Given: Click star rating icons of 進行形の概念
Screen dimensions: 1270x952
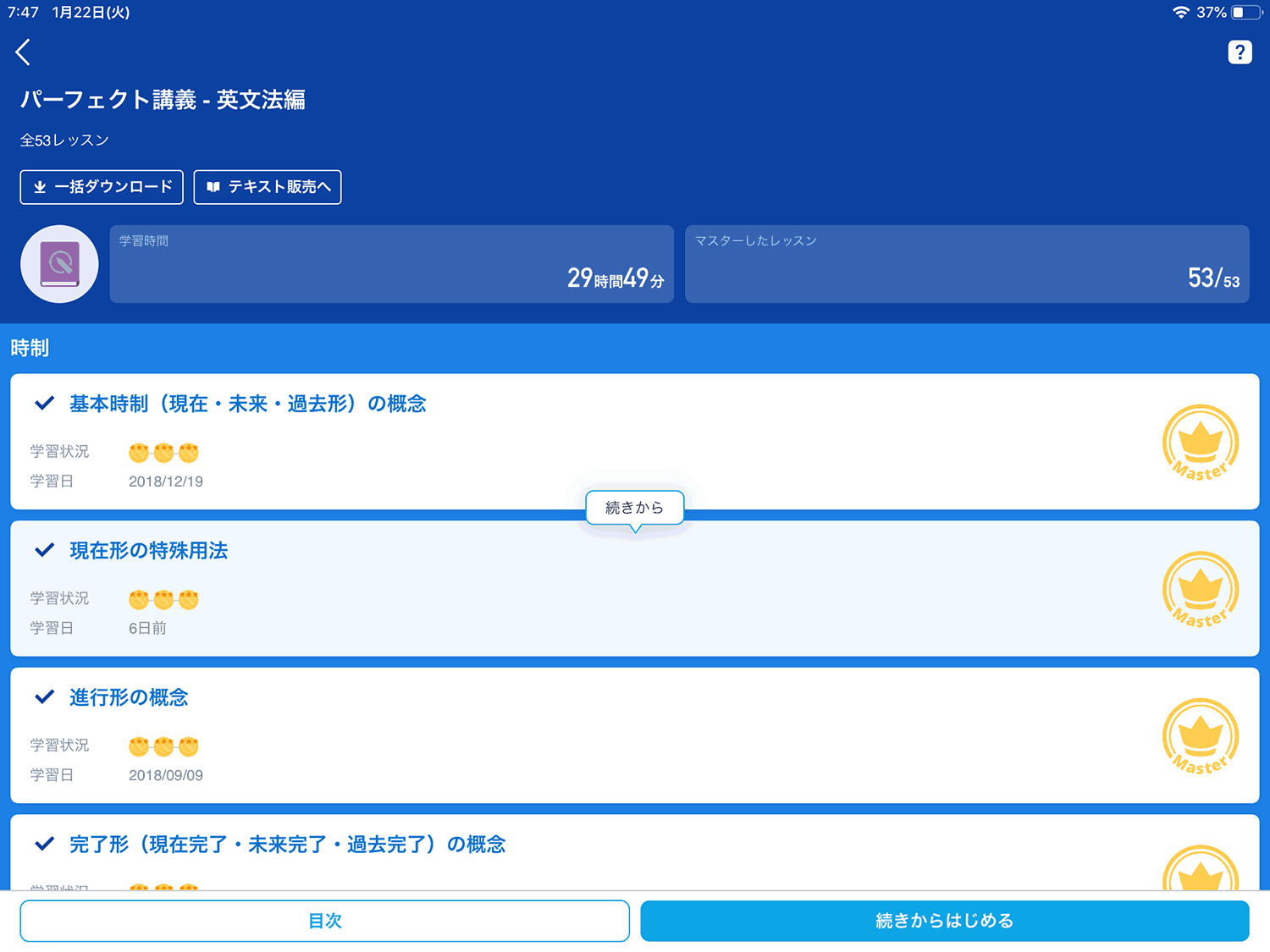Looking at the screenshot, I should pos(163,746).
